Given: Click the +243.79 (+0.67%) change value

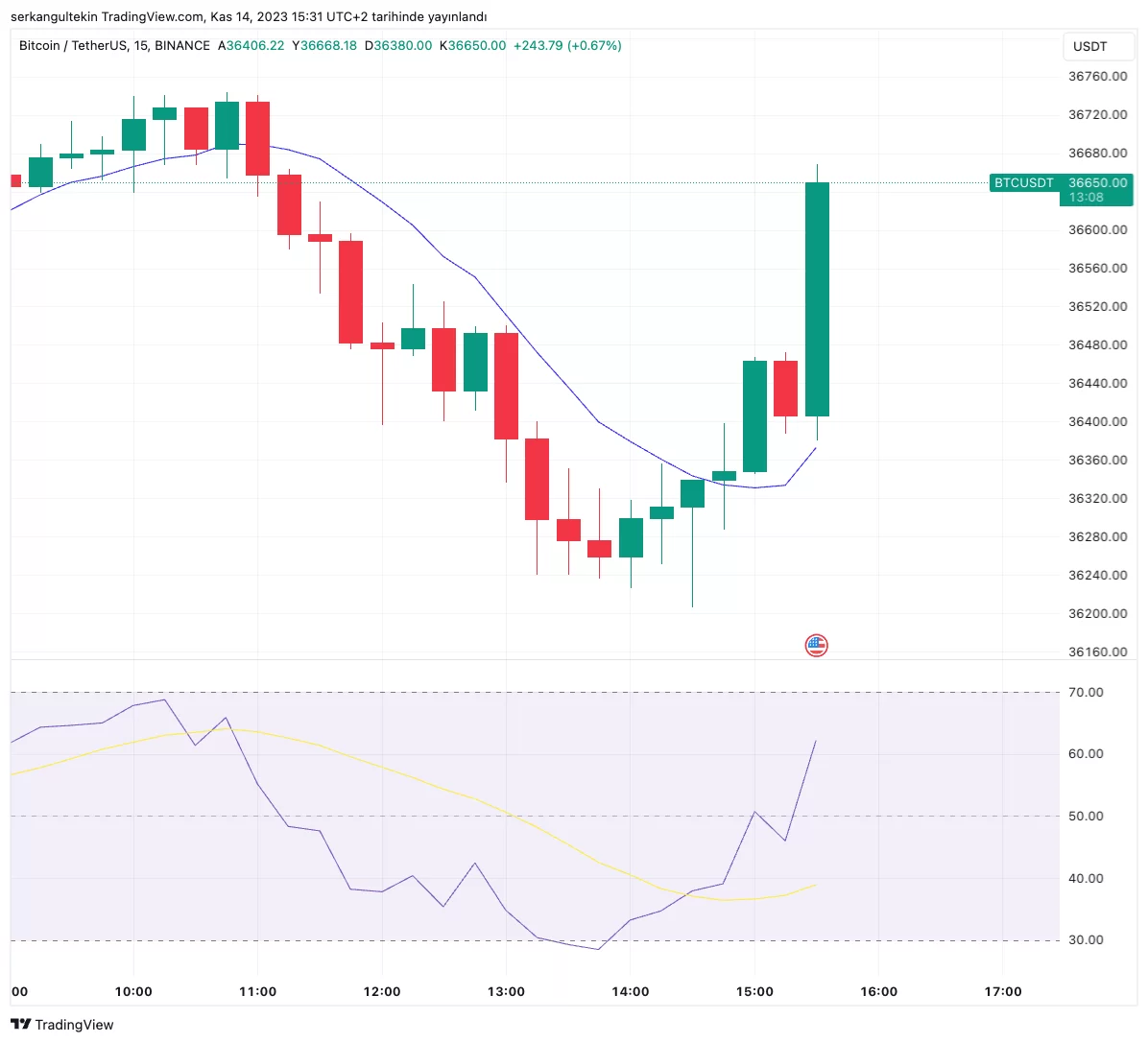Looking at the screenshot, I should coord(567,46).
